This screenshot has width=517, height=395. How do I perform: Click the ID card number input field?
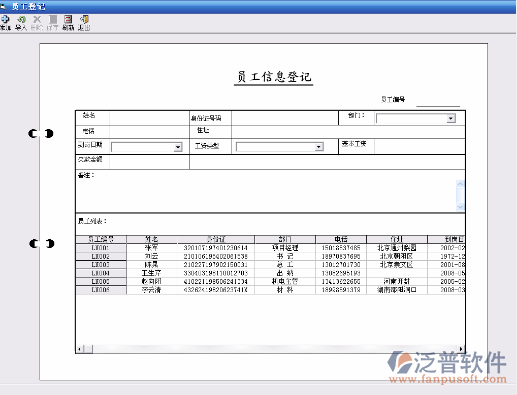click(x=285, y=118)
